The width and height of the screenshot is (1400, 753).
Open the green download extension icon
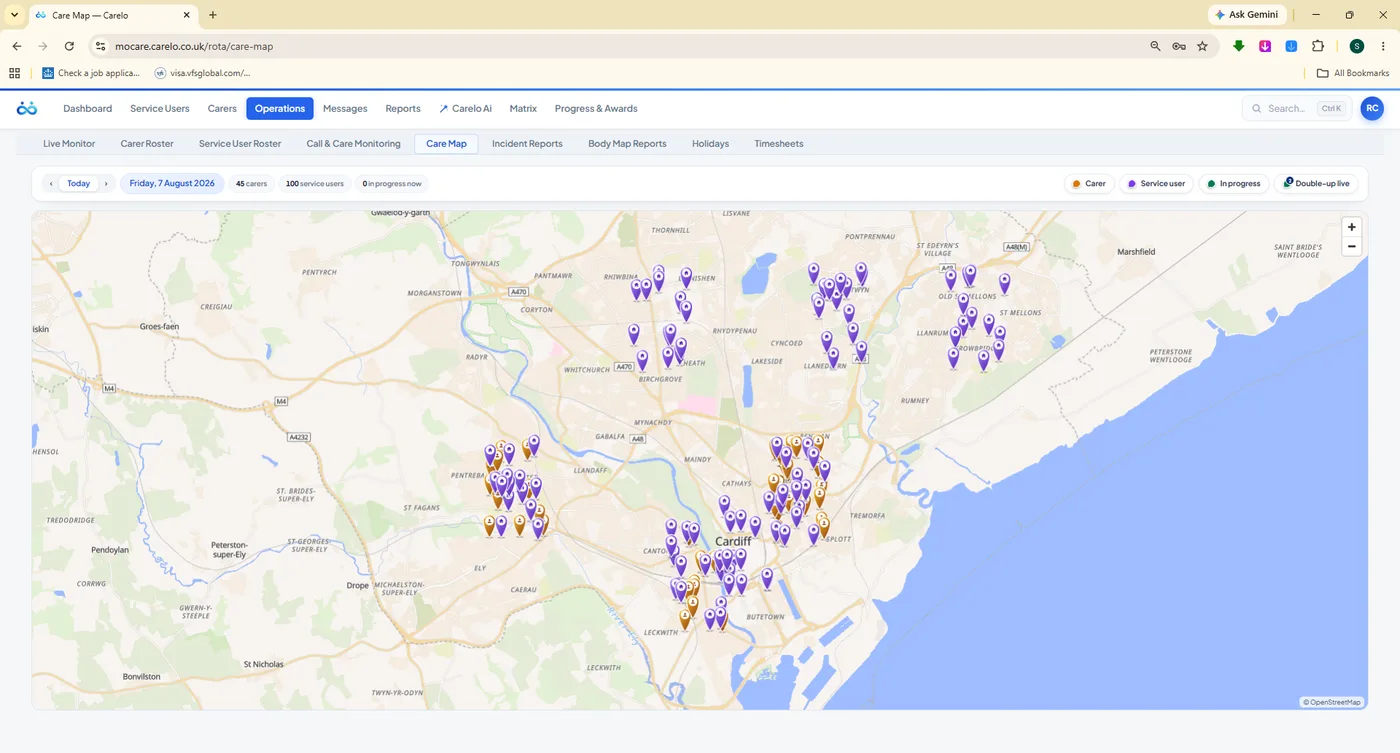[x=1239, y=46]
